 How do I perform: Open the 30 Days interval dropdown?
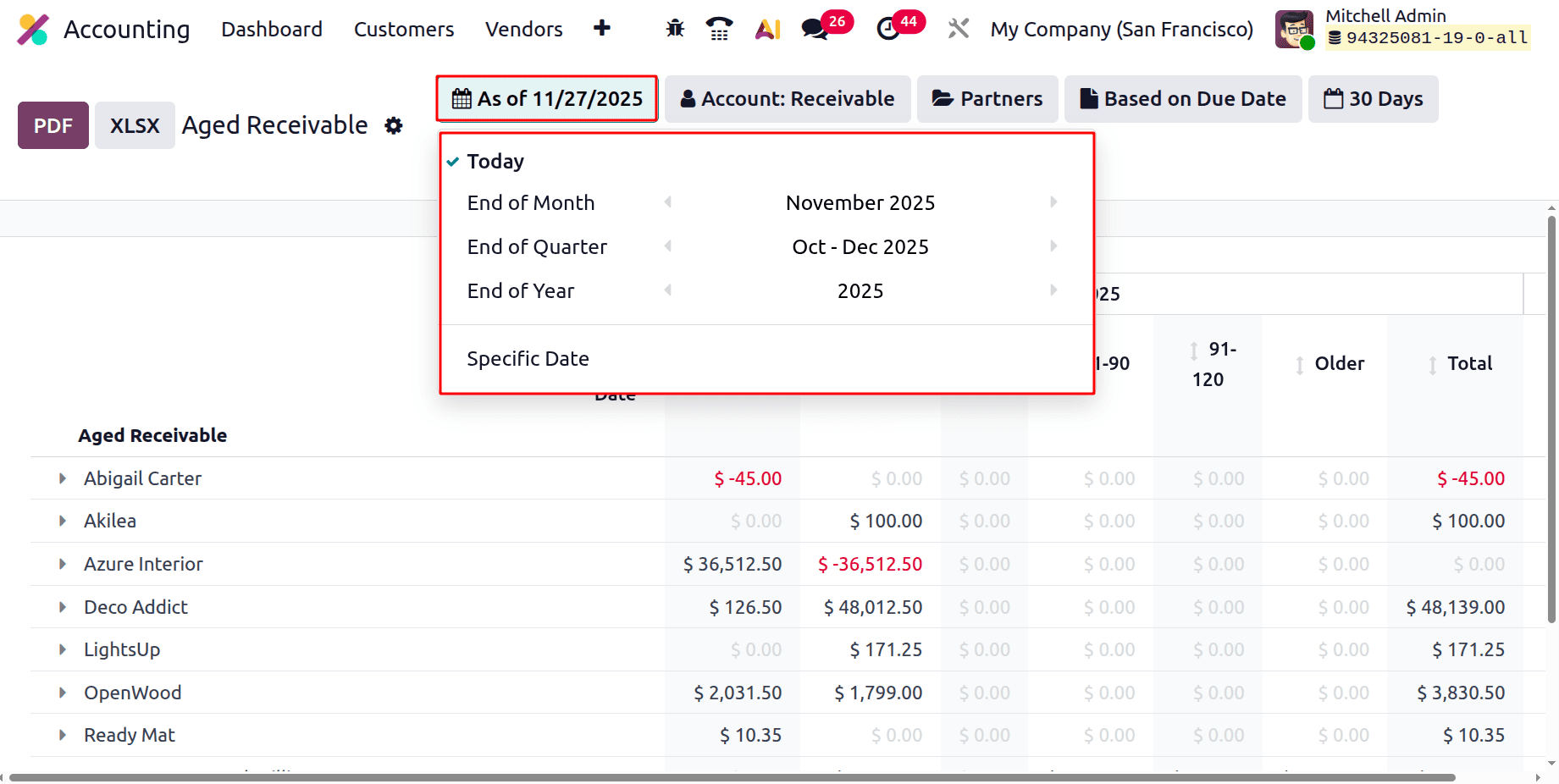point(1373,99)
